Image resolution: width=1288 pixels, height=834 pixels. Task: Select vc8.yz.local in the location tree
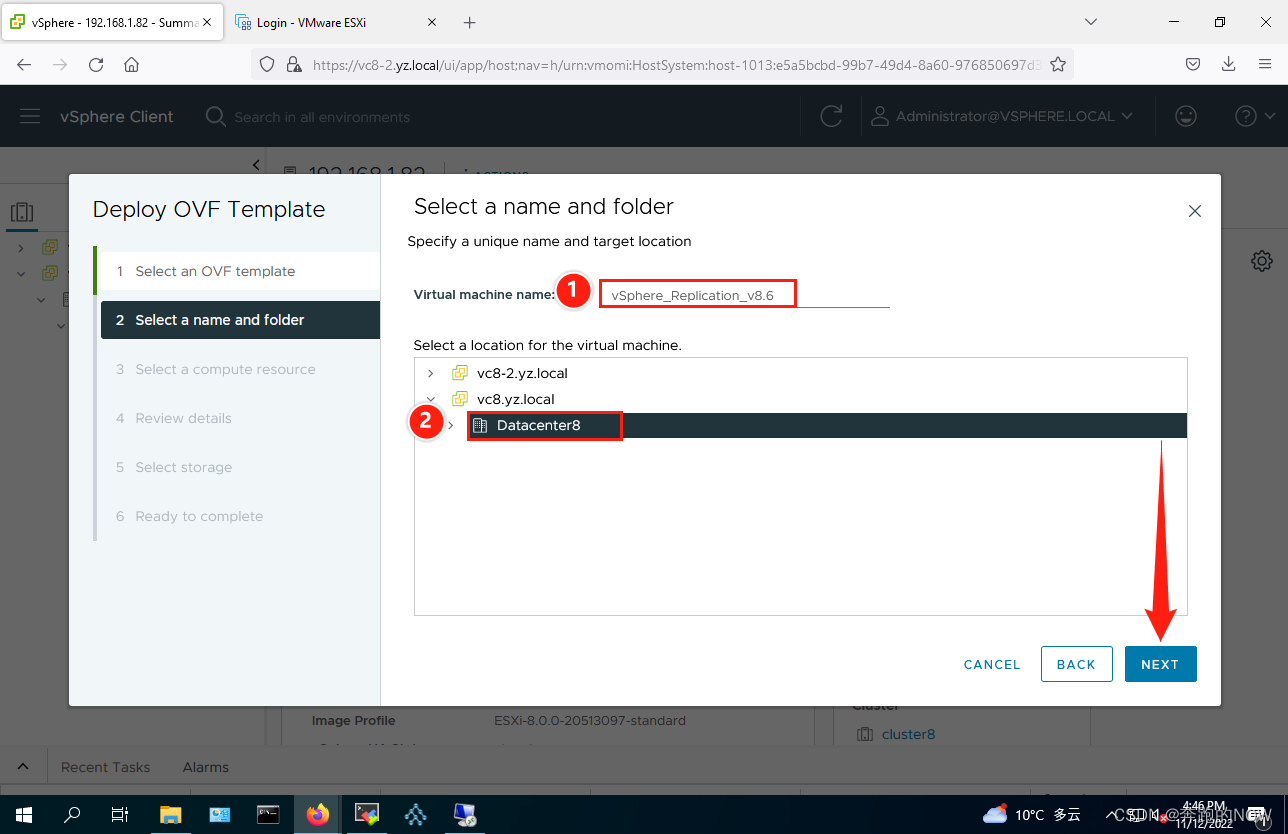[x=516, y=399]
